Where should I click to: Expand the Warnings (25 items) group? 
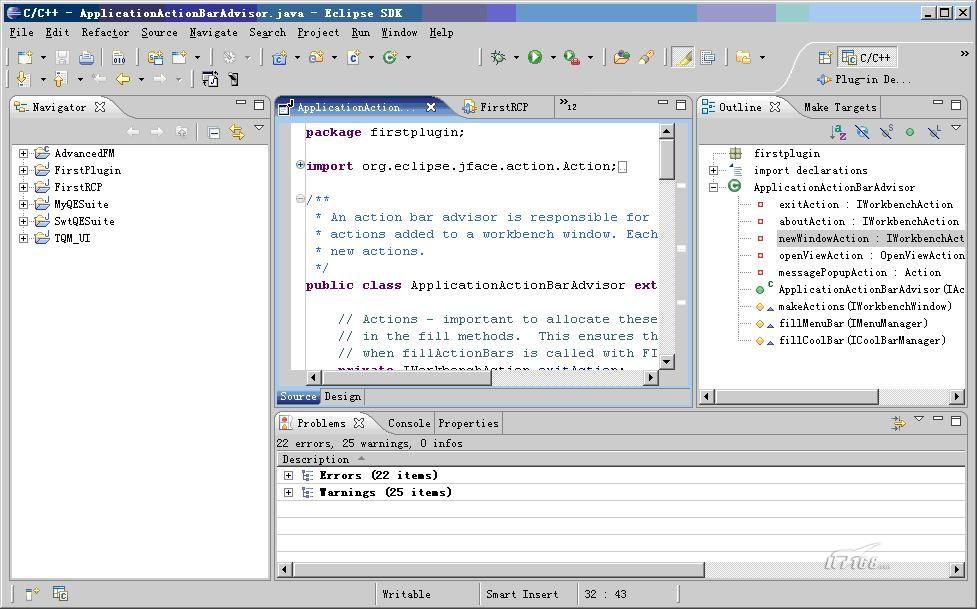[288, 492]
